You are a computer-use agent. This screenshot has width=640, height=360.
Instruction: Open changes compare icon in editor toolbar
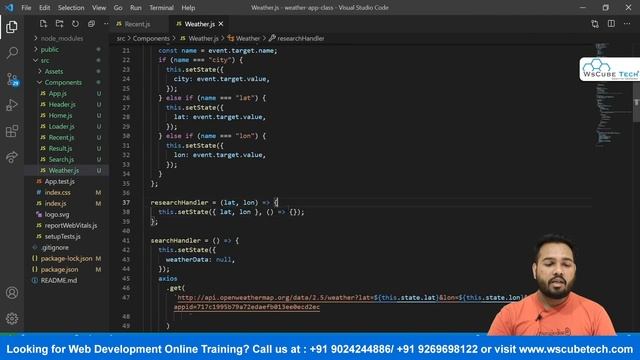click(595, 24)
